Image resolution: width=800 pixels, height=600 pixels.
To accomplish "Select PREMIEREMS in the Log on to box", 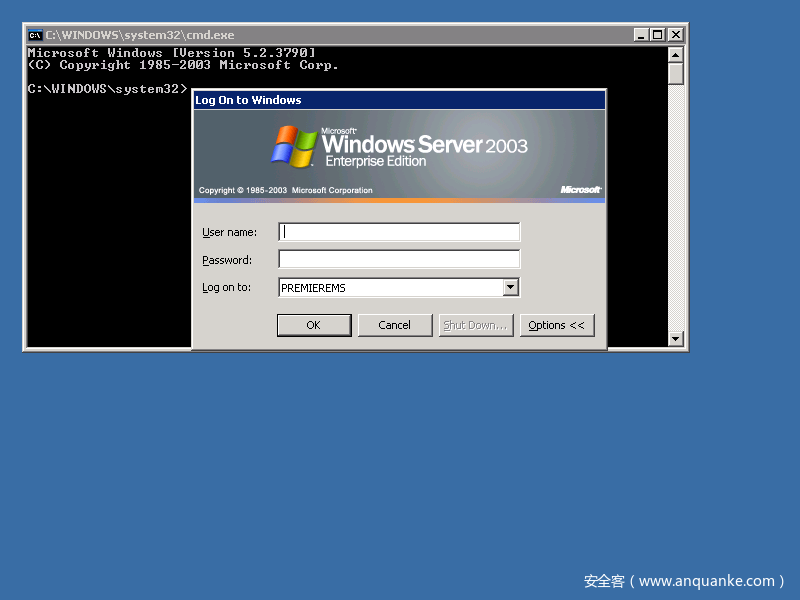I will tap(313, 288).
